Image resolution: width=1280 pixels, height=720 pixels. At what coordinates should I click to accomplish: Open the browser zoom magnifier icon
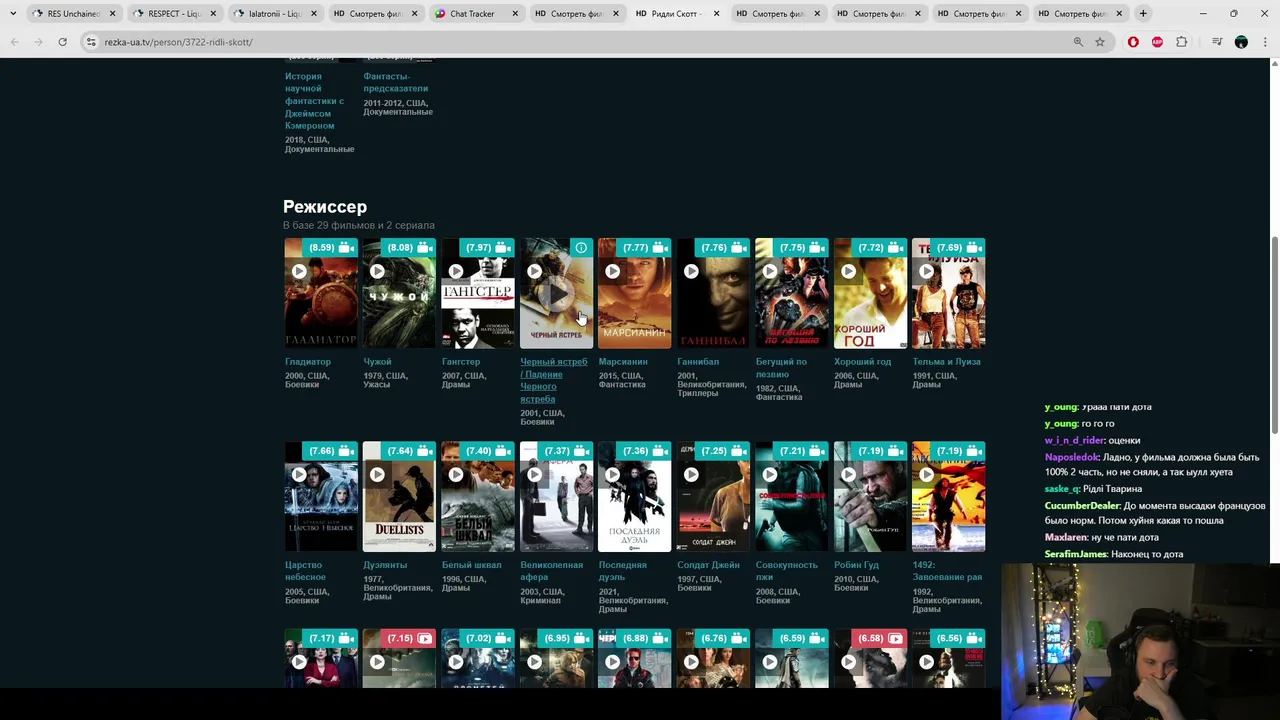click(x=1078, y=42)
